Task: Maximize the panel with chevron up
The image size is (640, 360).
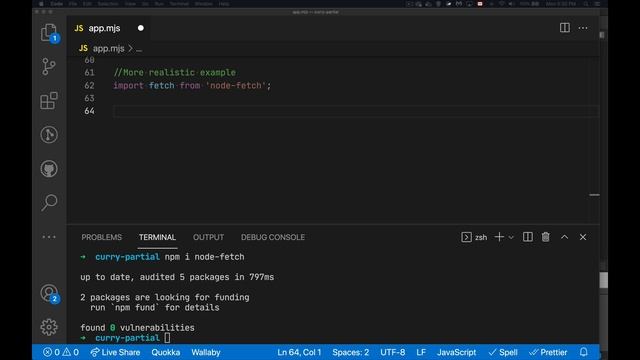Action: [564, 237]
